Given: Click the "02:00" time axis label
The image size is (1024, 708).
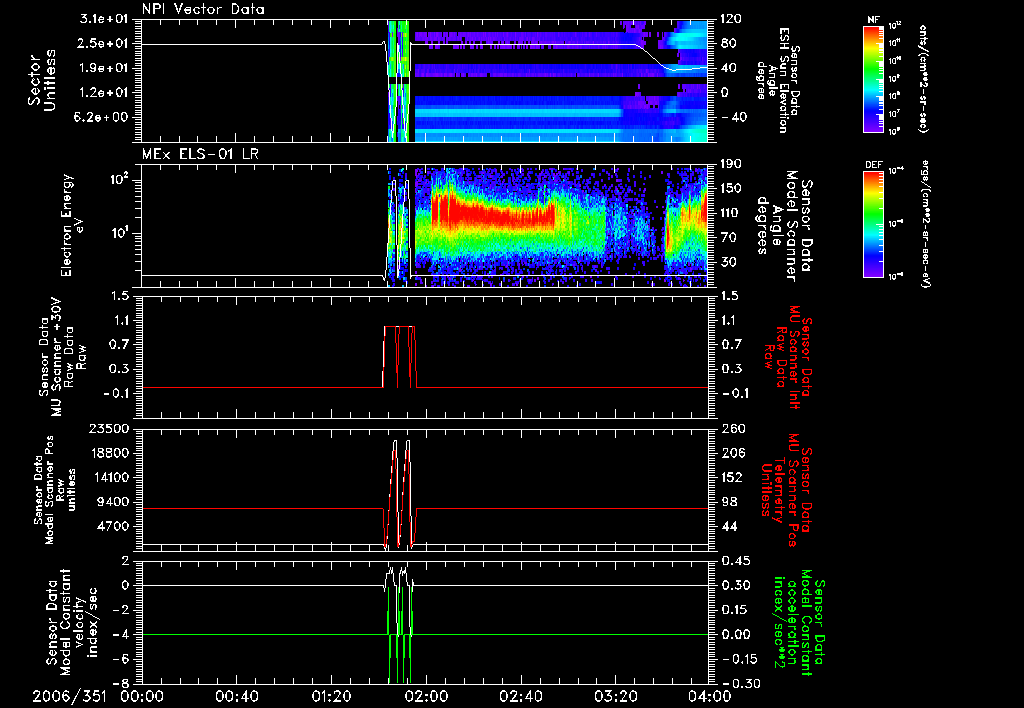Looking at the screenshot, I should (426, 696).
